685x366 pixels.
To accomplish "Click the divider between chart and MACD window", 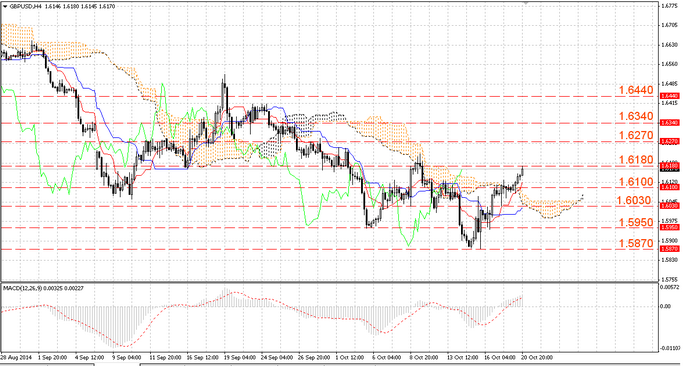I will (x=329, y=282).
